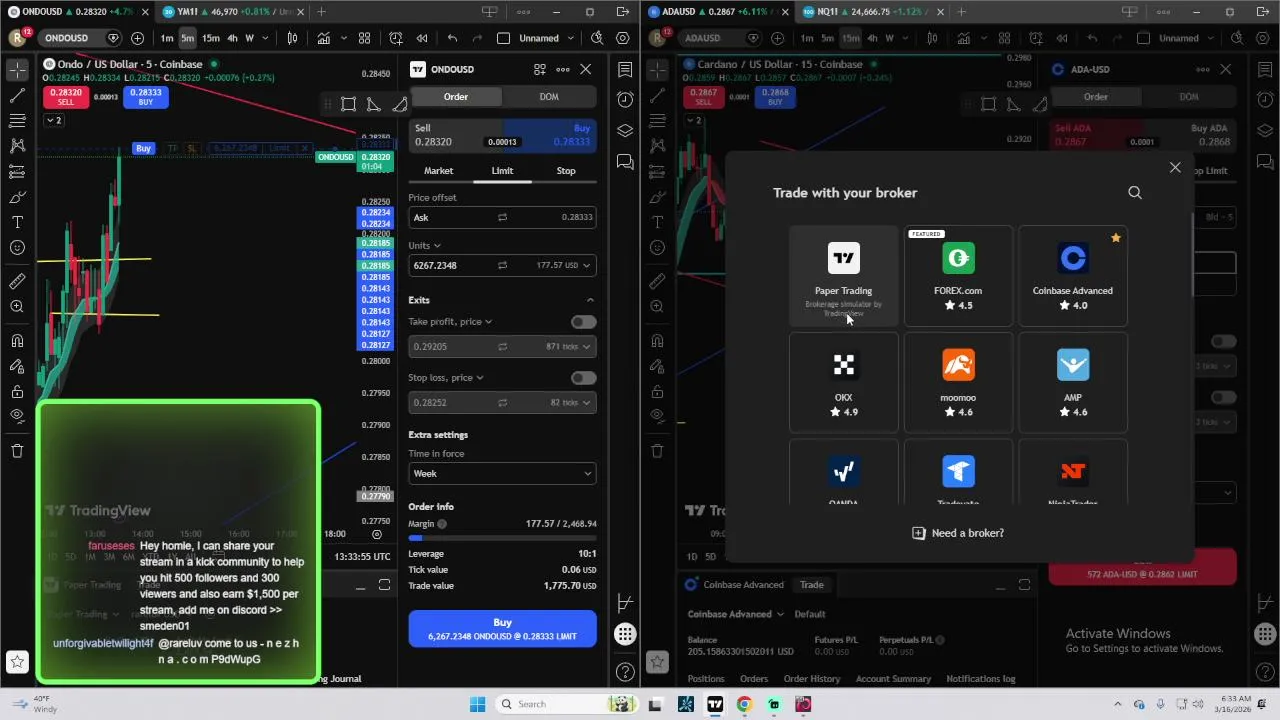
Task: Click undo arrow in Ondo toolbar
Action: tap(452, 38)
